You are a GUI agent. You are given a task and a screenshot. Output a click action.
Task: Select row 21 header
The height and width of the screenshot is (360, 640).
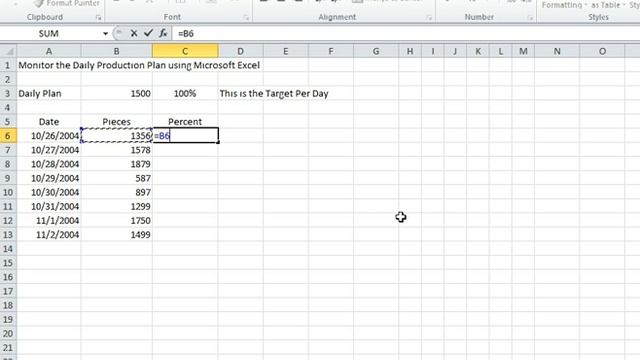pos(8,348)
